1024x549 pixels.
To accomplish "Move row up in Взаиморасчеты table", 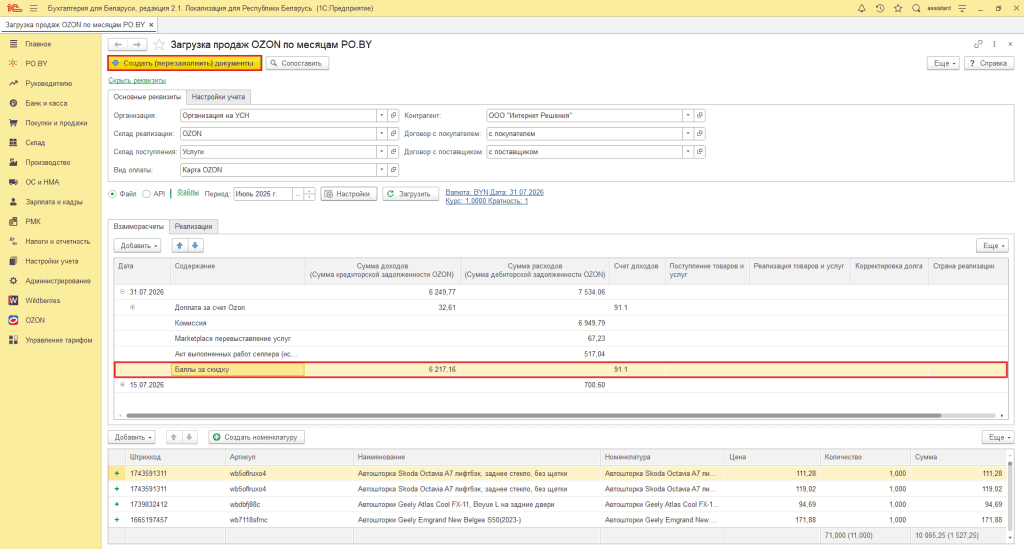I will click(x=180, y=245).
